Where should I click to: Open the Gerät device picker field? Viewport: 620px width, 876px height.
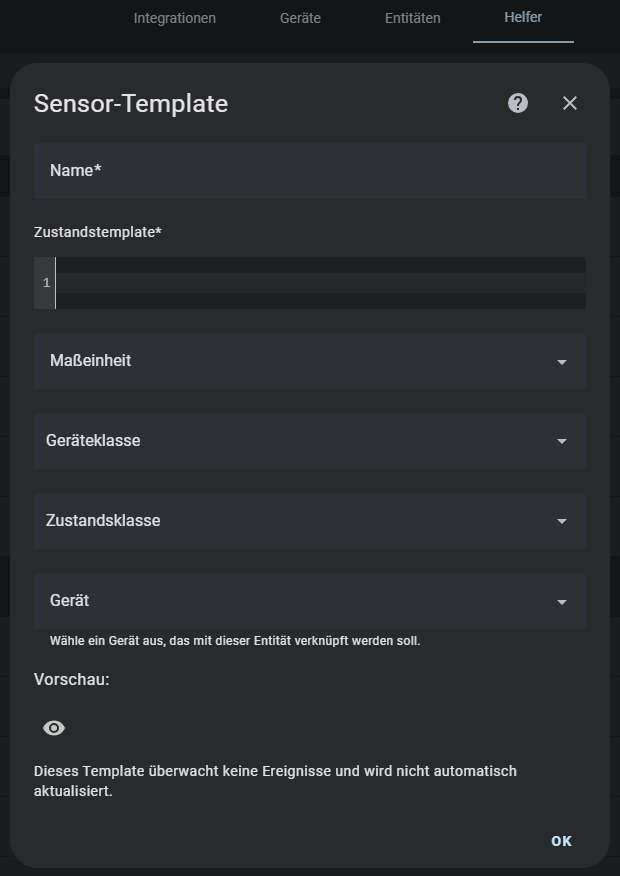[x=309, y=601]
